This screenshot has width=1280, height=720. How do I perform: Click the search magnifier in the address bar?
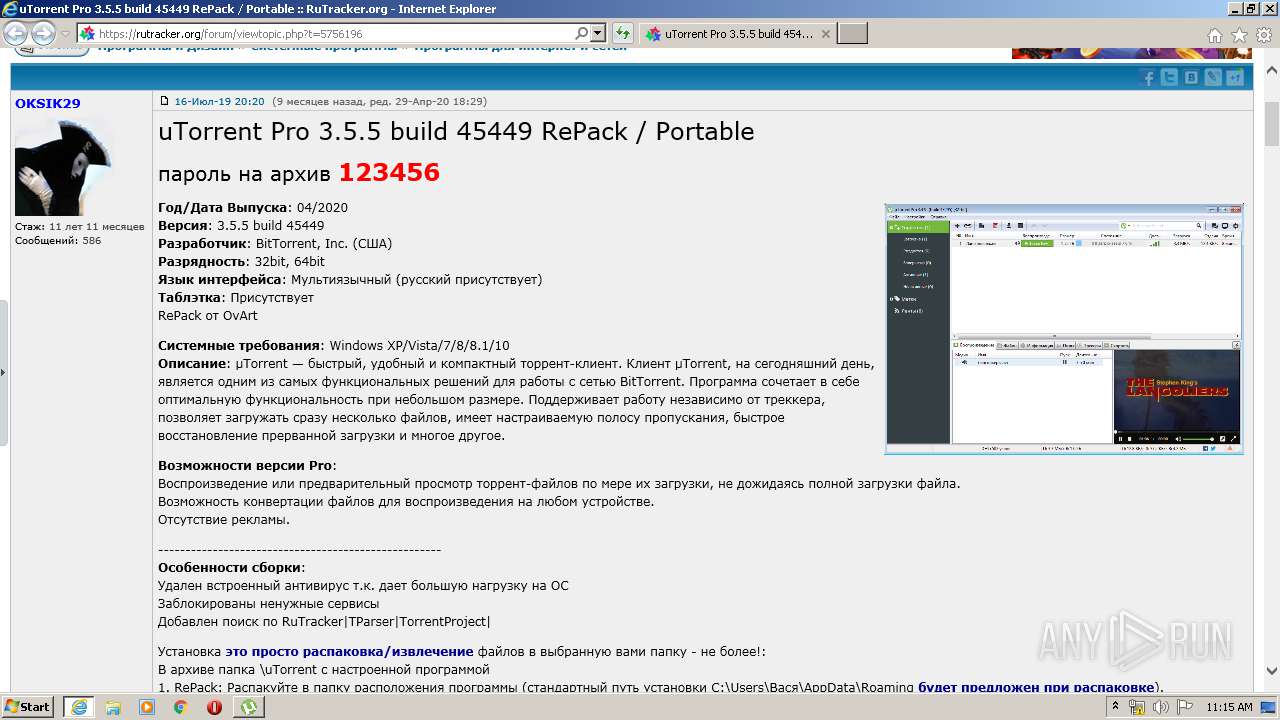pyautogui.click(x=582, y=33)
